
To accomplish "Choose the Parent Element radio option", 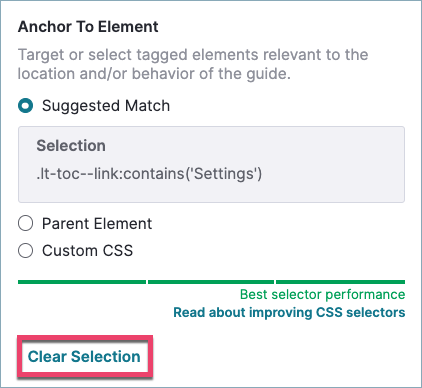I will coord(25,223).
